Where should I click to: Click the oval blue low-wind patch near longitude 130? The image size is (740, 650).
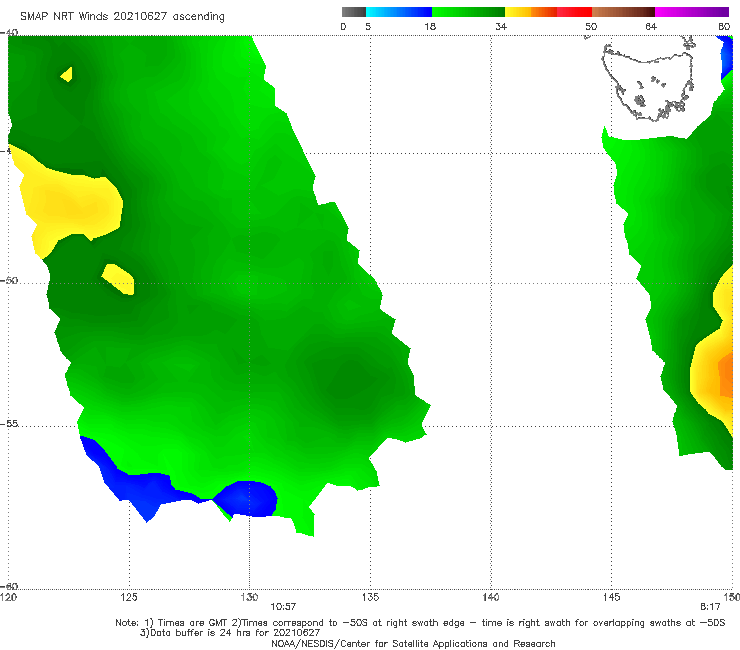[245, 498]
